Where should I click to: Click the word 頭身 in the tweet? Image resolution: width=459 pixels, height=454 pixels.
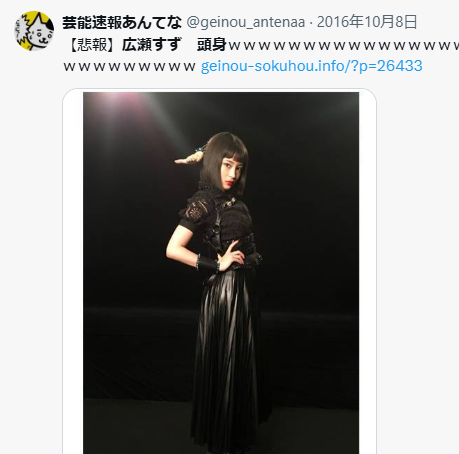point(212,45)
